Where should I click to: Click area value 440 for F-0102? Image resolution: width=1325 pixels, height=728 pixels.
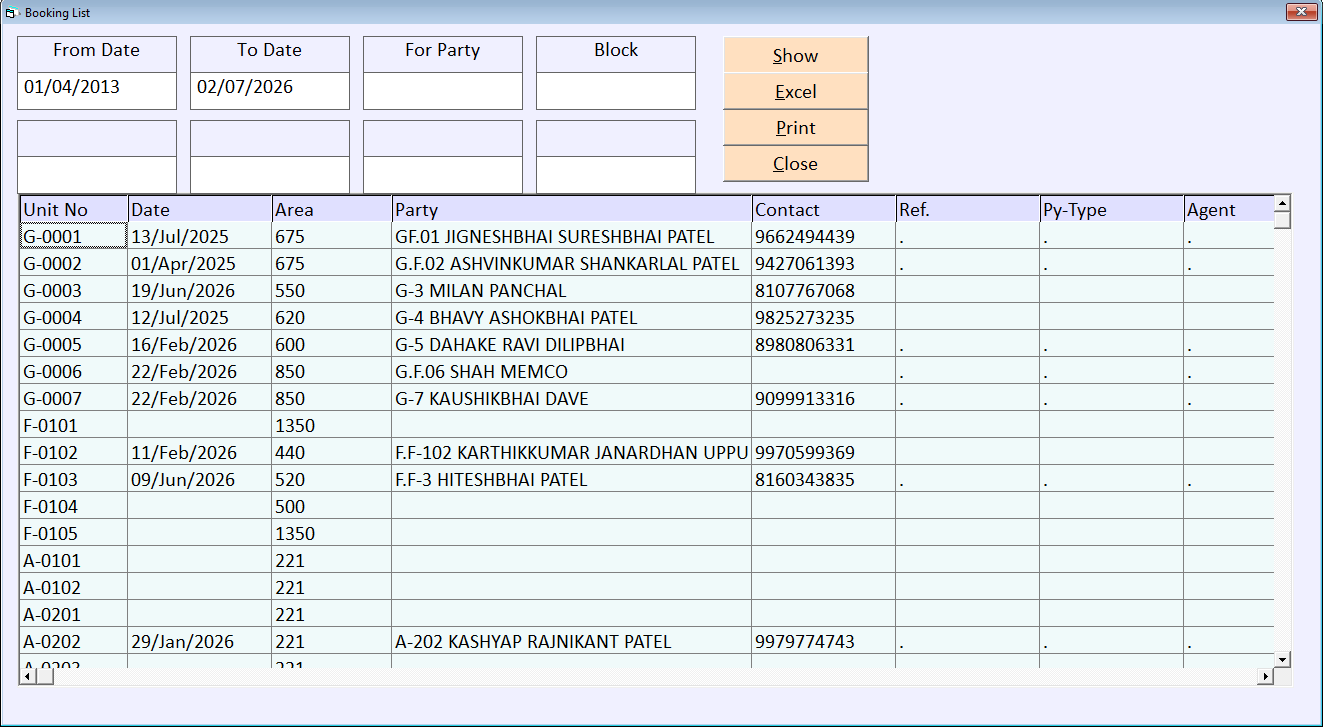tap(332, 453)
